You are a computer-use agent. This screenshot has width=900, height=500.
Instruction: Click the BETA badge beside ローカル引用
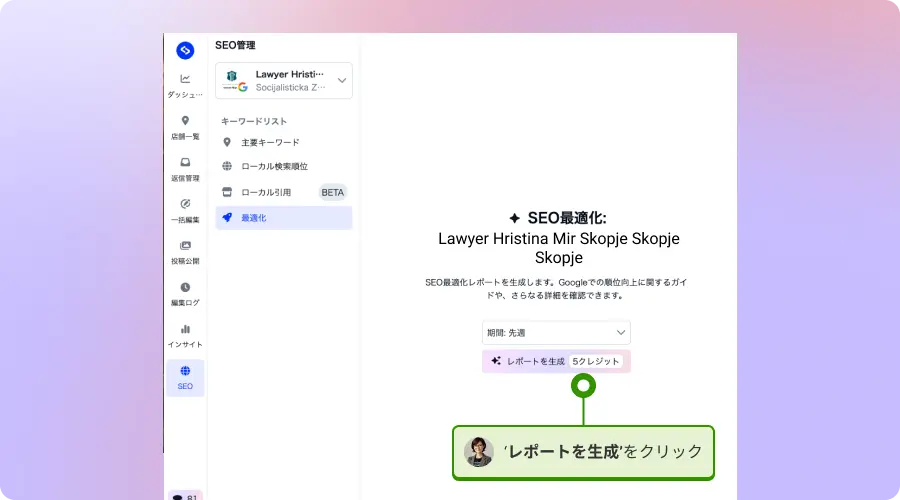pos(333,192)
